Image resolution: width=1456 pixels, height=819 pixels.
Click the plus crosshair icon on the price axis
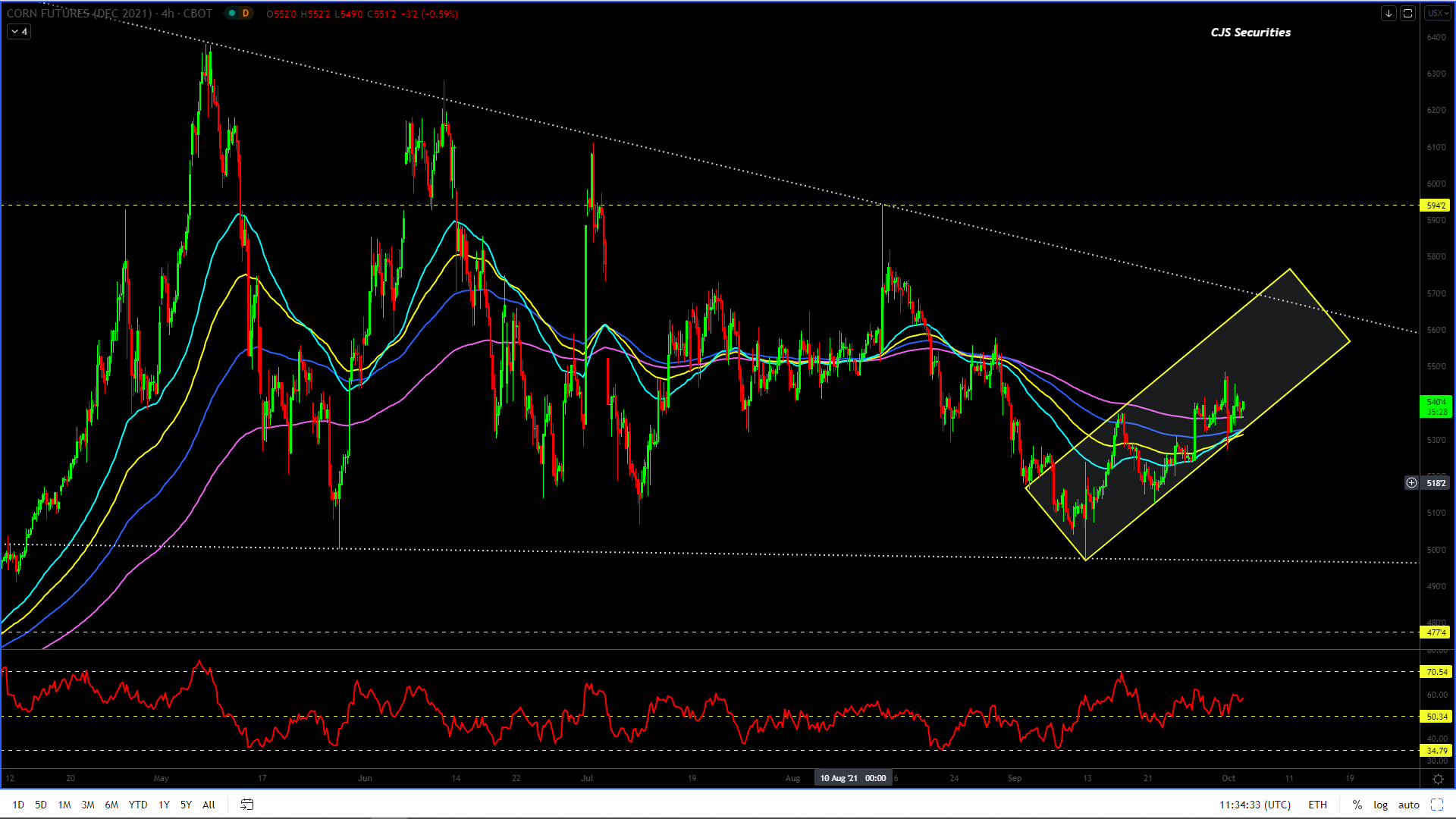tap(1411, 483)
